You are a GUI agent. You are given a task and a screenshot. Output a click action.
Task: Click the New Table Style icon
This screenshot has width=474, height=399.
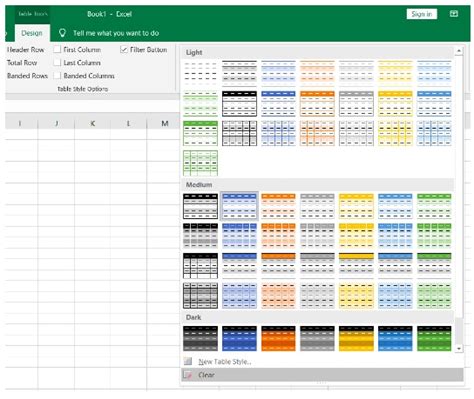(188, 361)
